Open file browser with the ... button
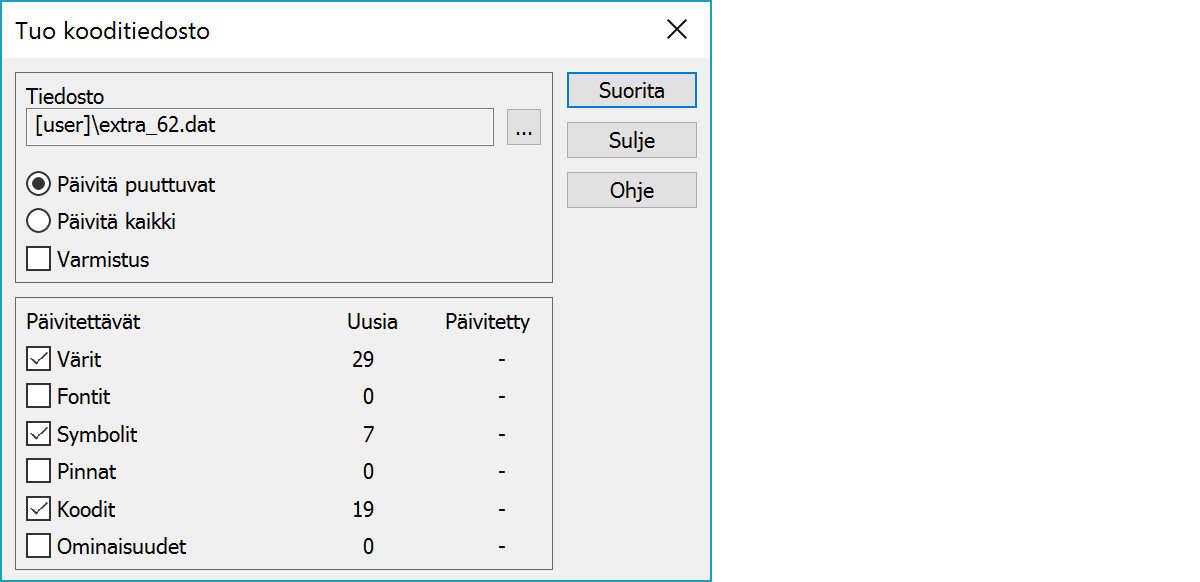Screen dimensions: 1200x582 pos(524,127)
